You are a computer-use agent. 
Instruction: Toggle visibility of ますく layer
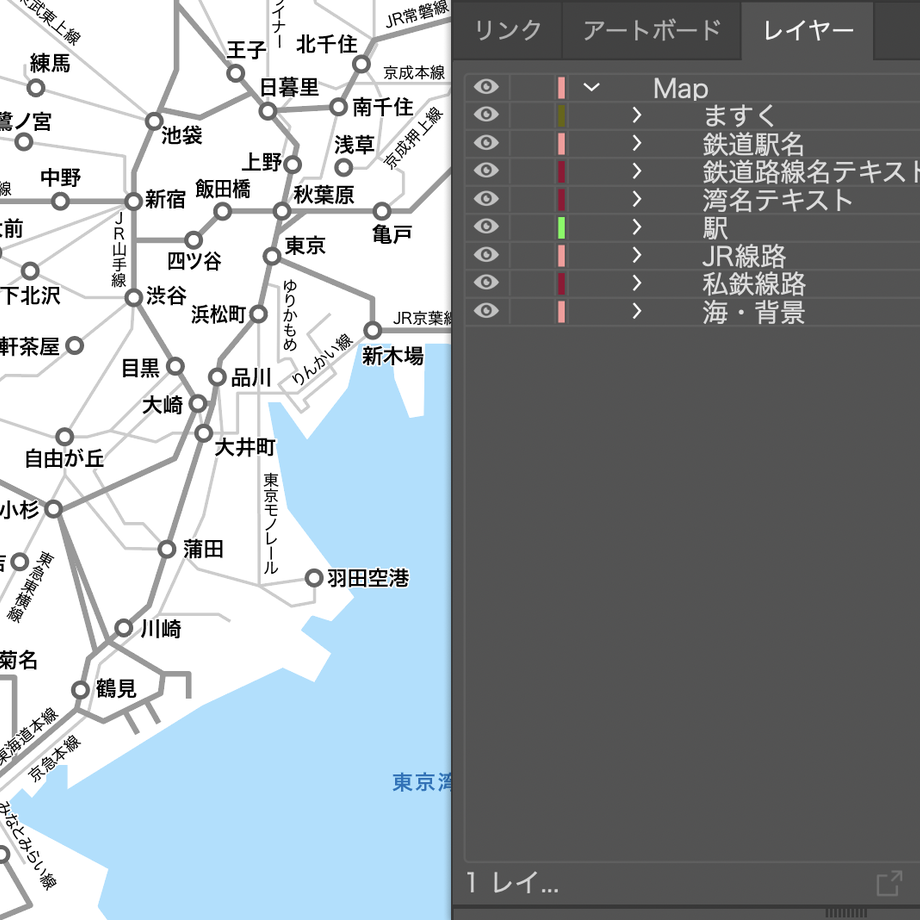(x=486, y=114)
